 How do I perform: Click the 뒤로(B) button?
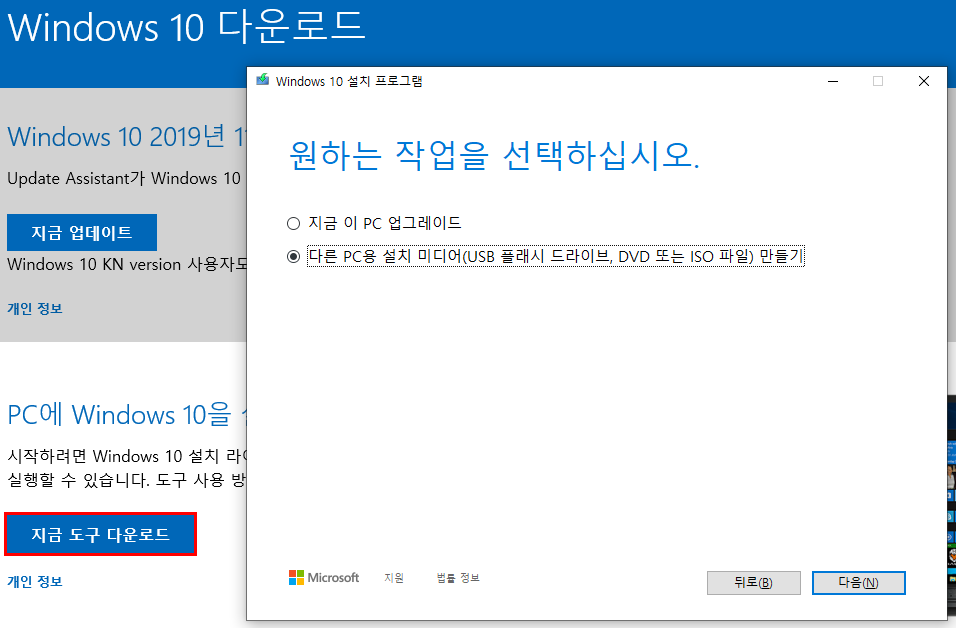click(x=754, y=583)
